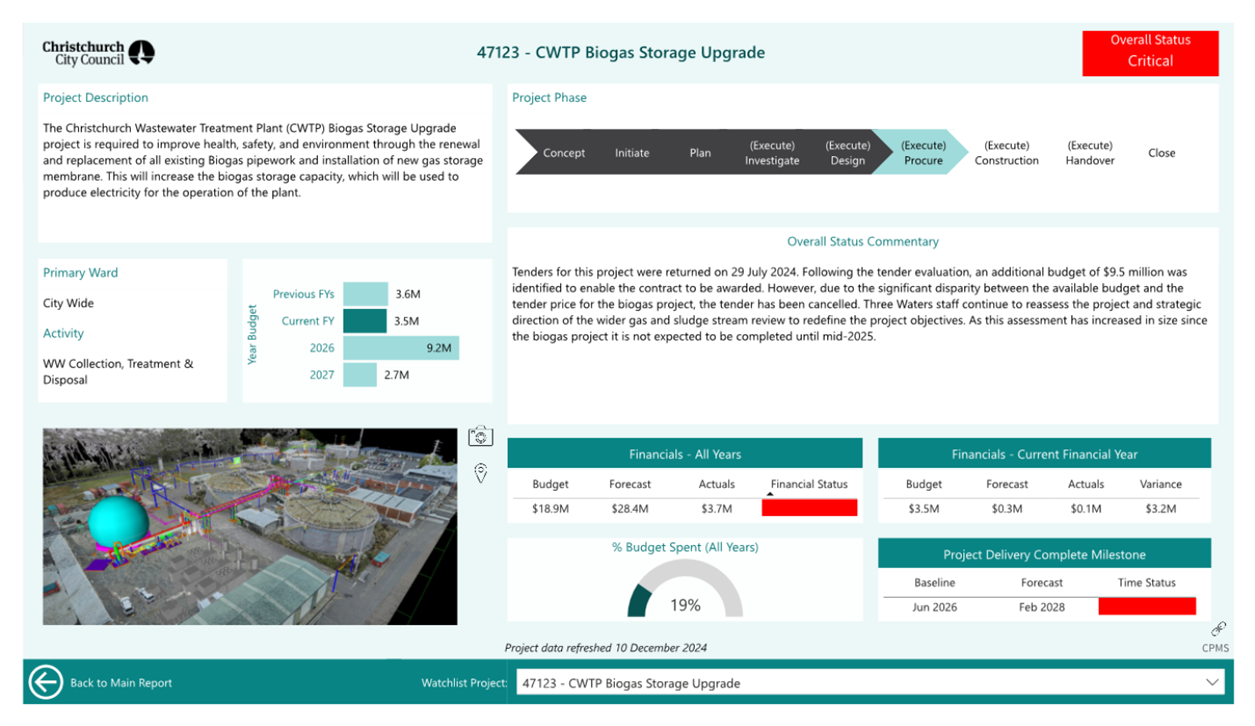Screen dimensions: 1255x726
Task: Click the Christchurch City Council logo
Action: tap(99, 53)
